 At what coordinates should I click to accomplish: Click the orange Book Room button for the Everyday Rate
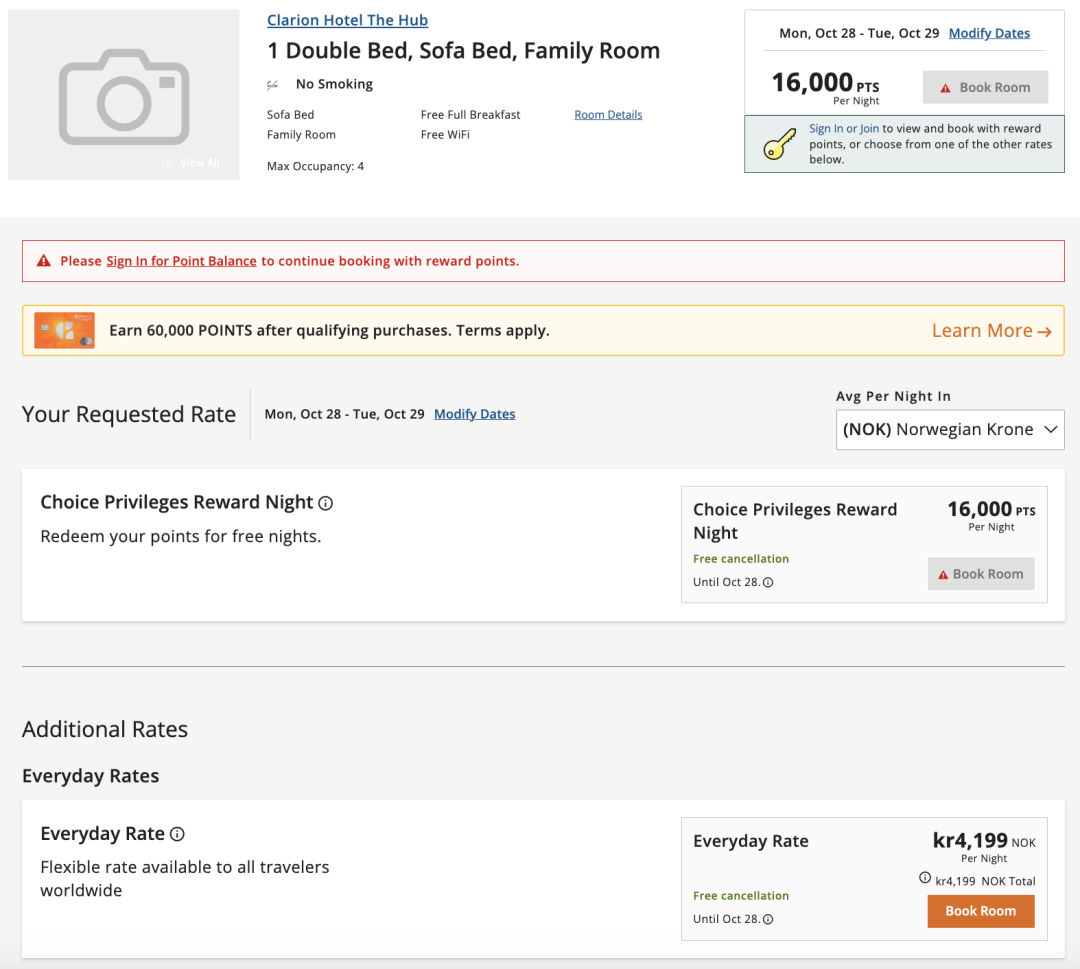(980, 911)
